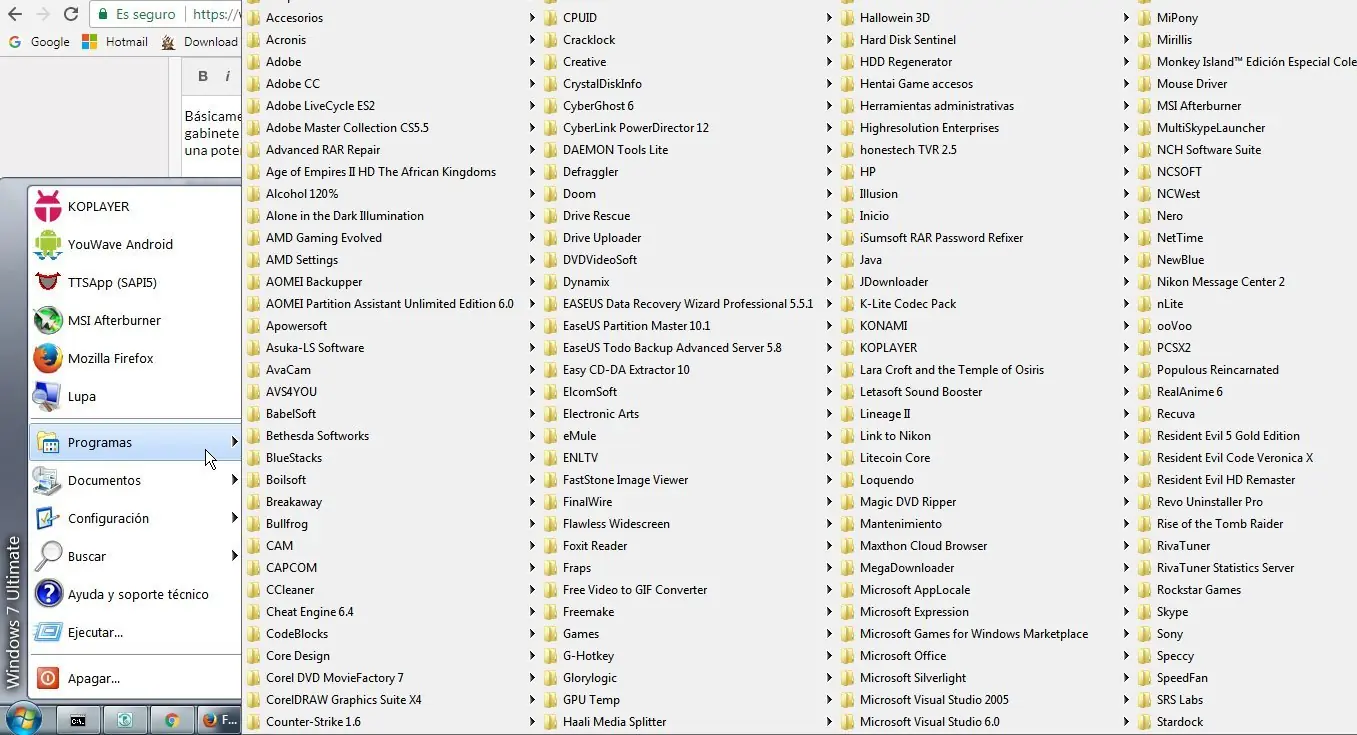Select Buscar in the Start menu
The width and height of the screenshot is (1357, 735).
[x=135, y=556]
